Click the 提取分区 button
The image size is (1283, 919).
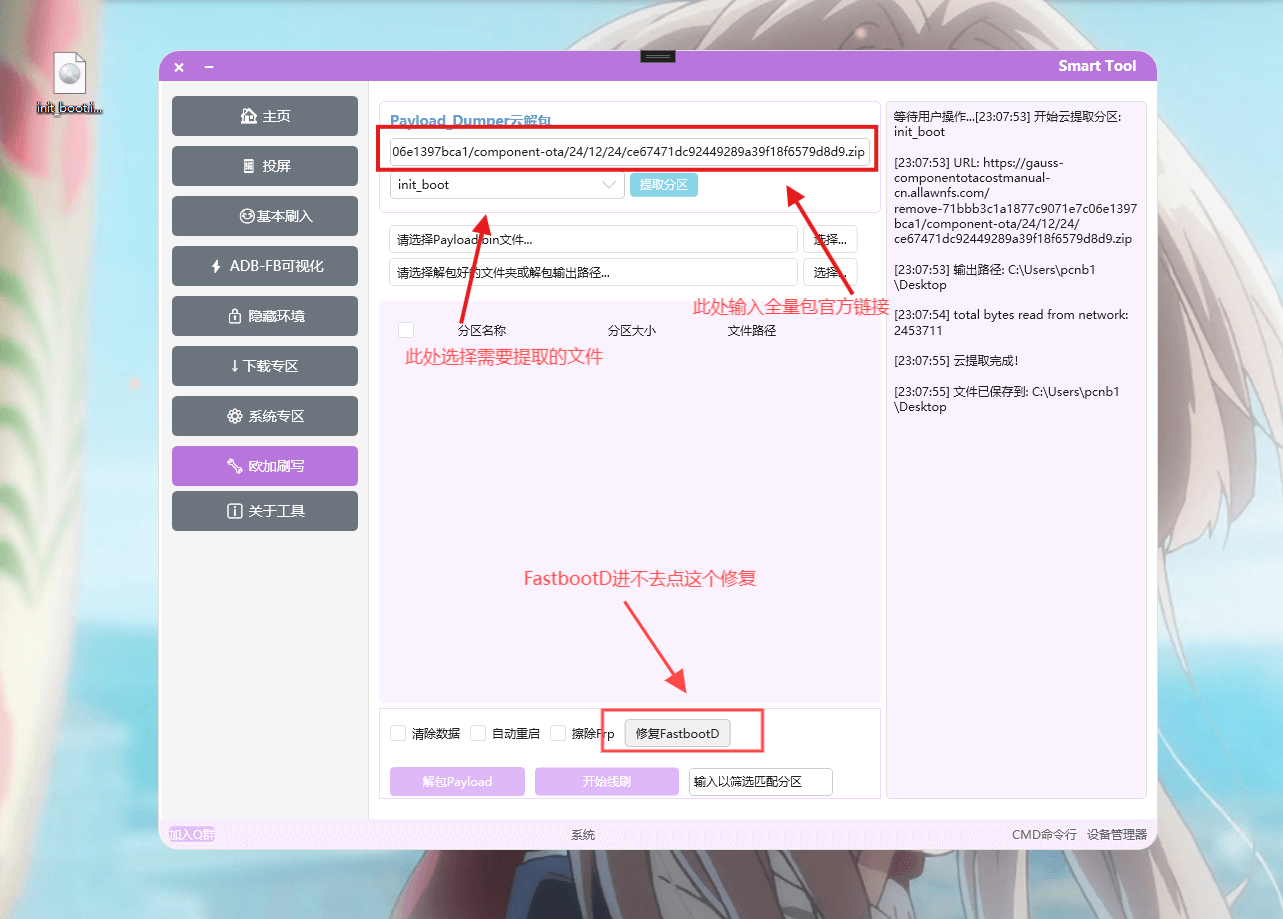pos(663,185)
